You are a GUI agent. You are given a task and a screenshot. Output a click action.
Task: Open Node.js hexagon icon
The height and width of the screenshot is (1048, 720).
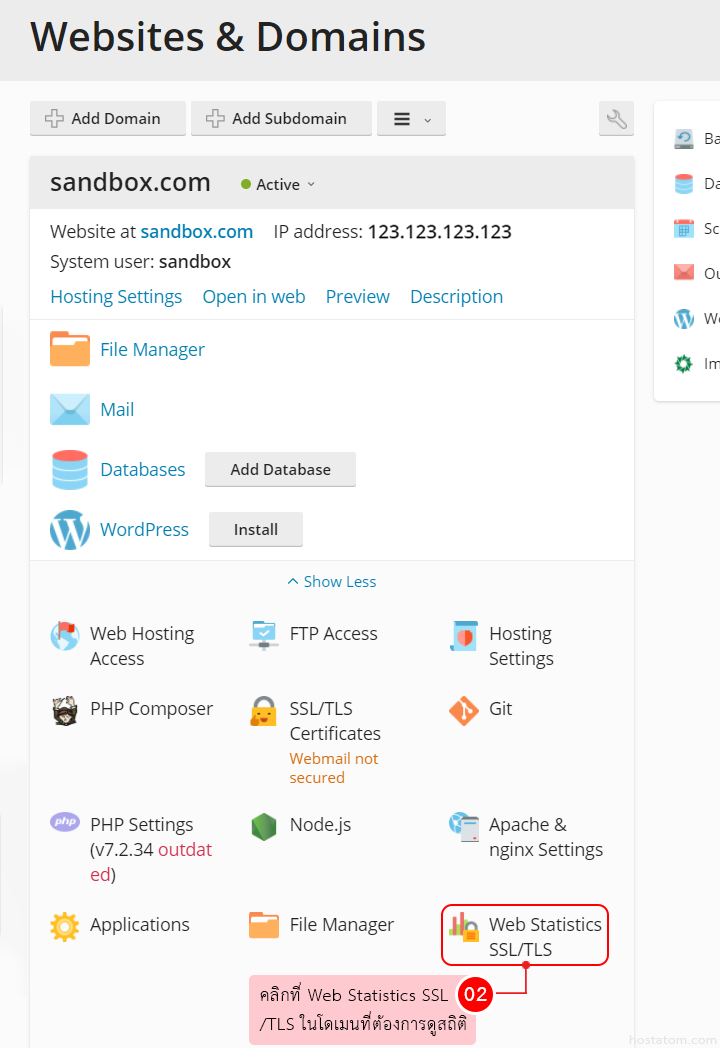[263, 827]
